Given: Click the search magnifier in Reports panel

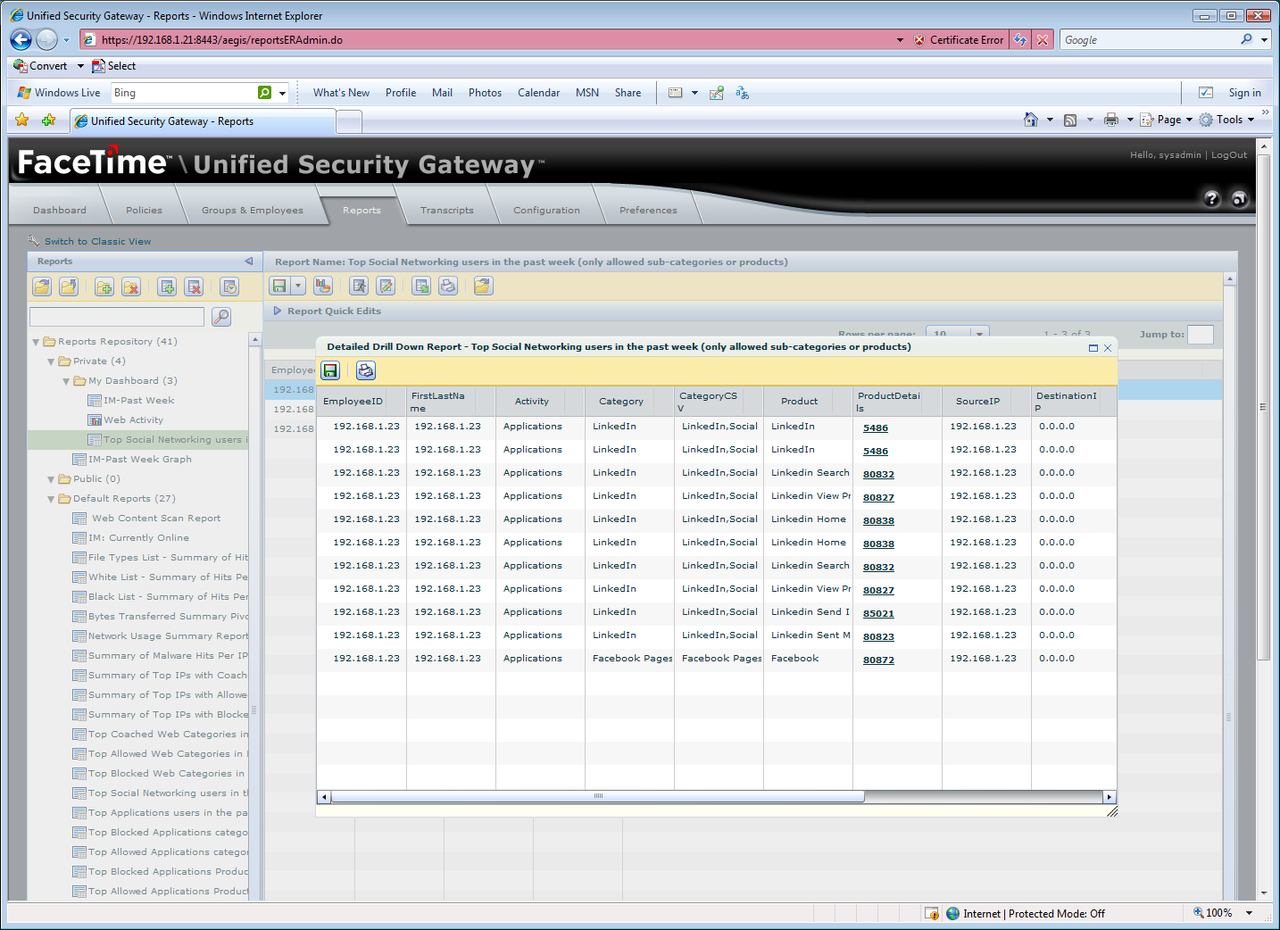Looking at the screenshot, I should 221,317.
